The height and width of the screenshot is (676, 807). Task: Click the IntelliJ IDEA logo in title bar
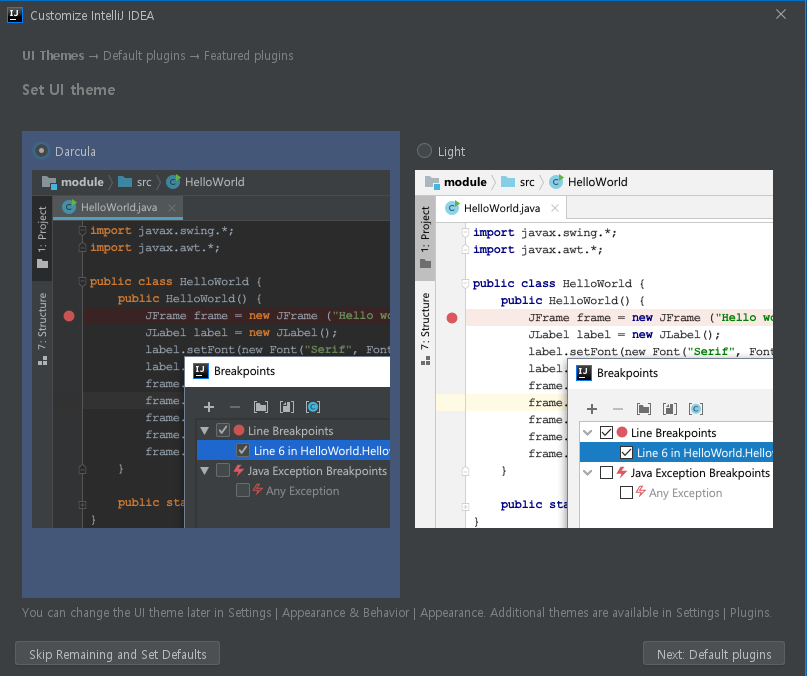tap(14, 15)
